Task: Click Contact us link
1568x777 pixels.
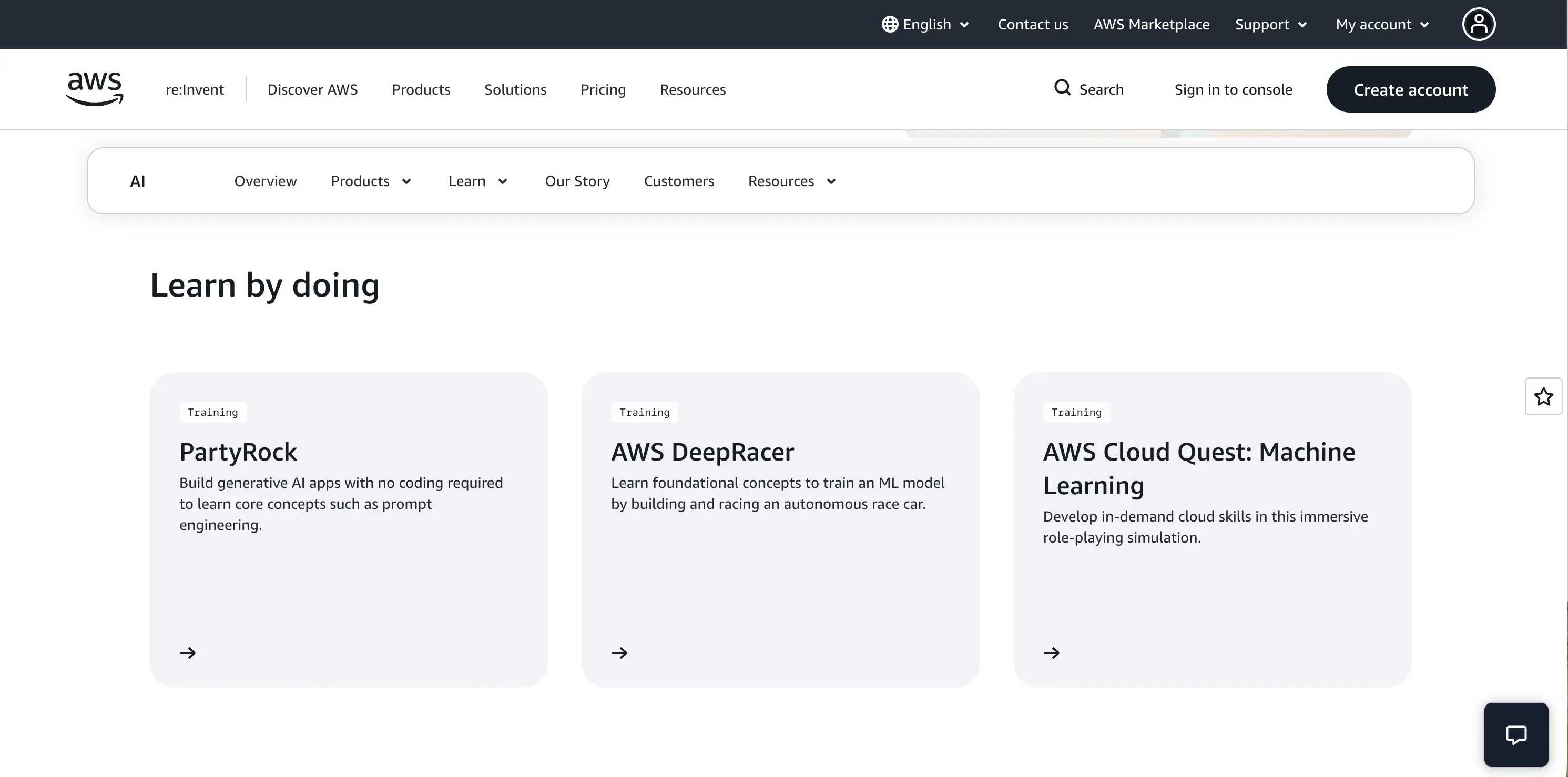Action: pyautogui.click(x=1033, y=24)
